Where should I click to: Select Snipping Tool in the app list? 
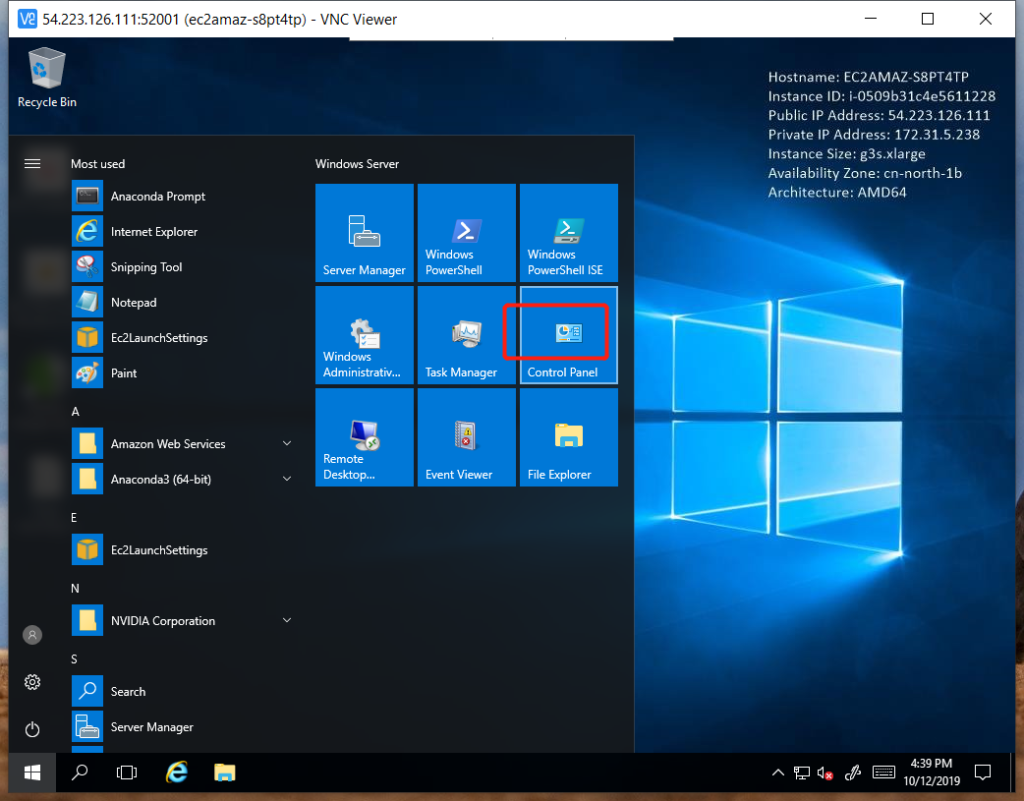pos(146,267)
